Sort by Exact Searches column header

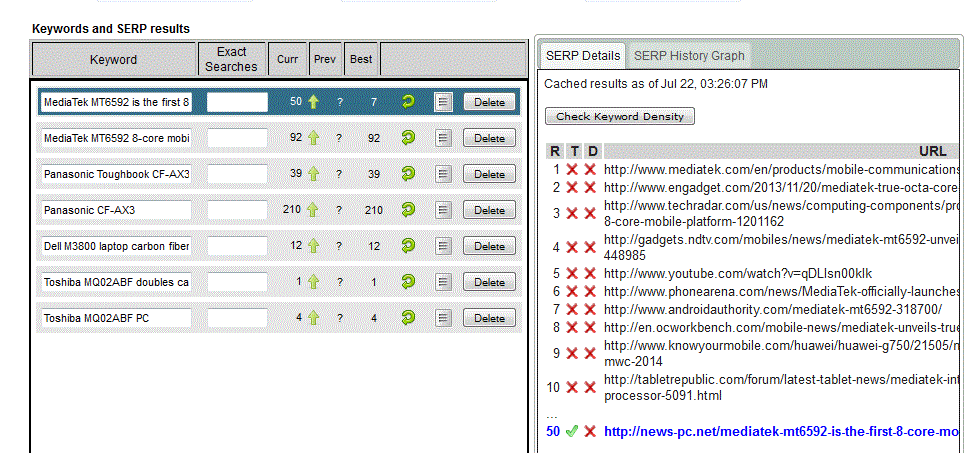tap(232, 59)
